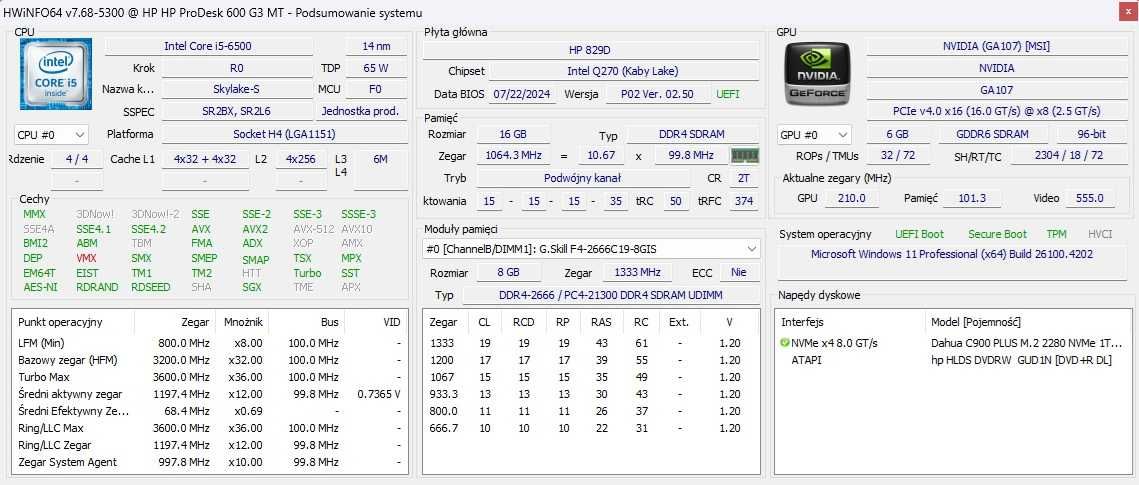1139x485 pixels.
Task: Click the GDDR6 SDRAM memory type field
Action: pos(993,134)
